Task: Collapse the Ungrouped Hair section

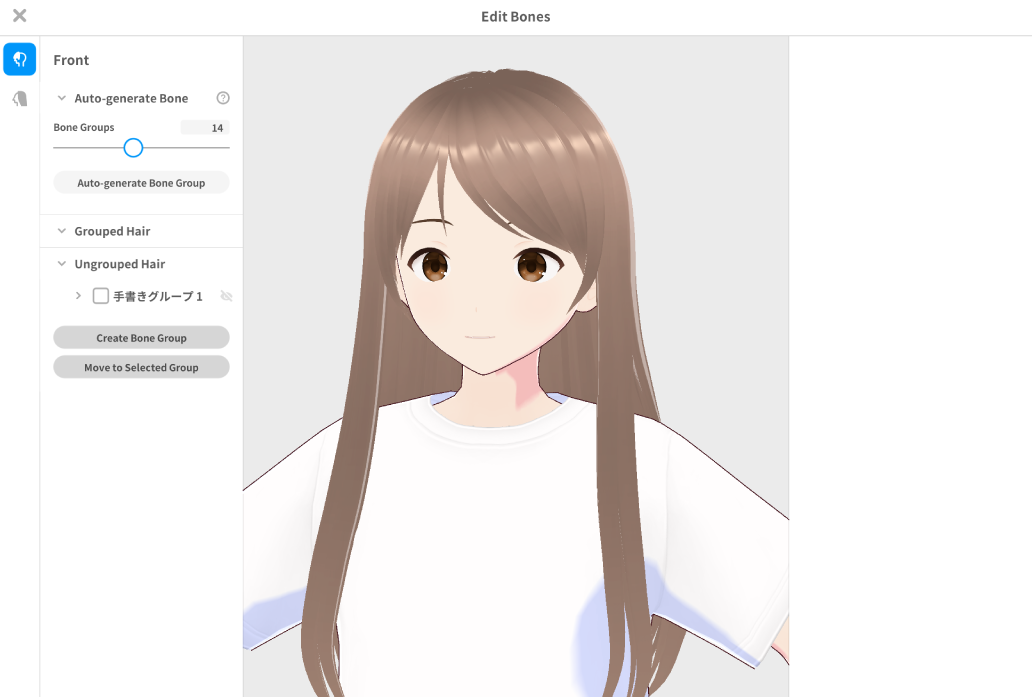Action: (62, 264)
